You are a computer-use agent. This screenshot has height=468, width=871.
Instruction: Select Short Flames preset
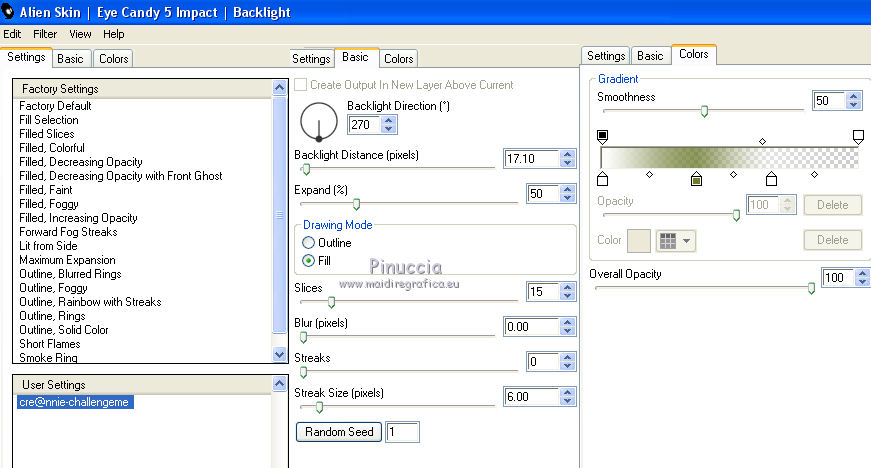(x=49, y=344)
